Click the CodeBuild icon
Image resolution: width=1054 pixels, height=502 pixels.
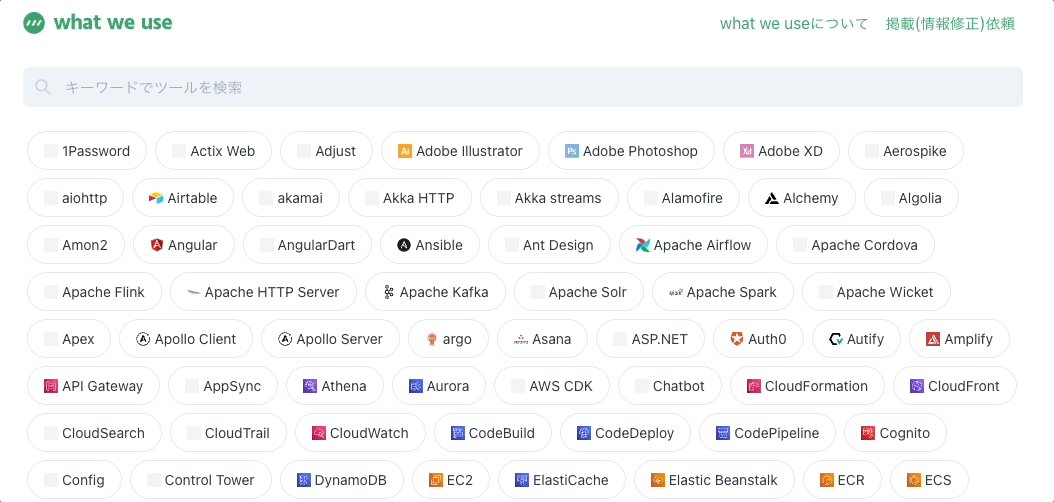pyautogui.click(x=458, y=433)
